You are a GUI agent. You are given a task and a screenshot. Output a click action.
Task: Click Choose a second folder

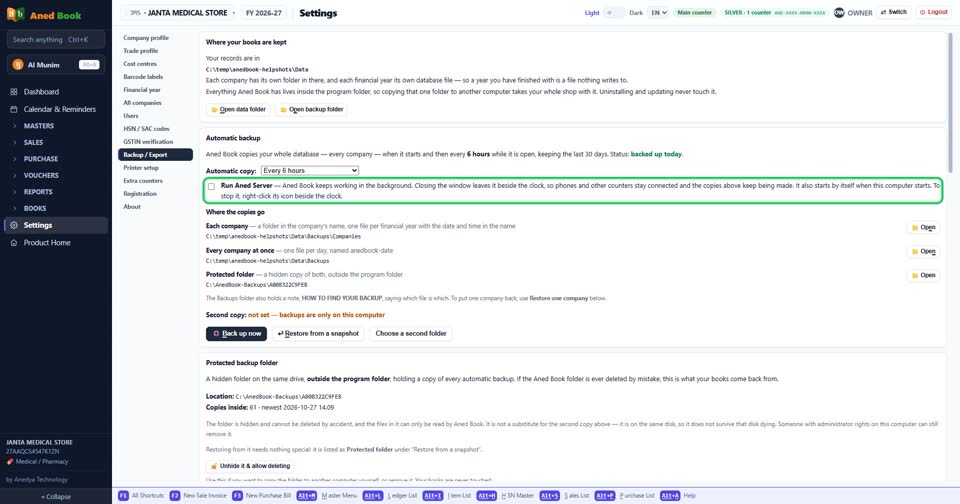pyautogui.click(x=411, y=334)
